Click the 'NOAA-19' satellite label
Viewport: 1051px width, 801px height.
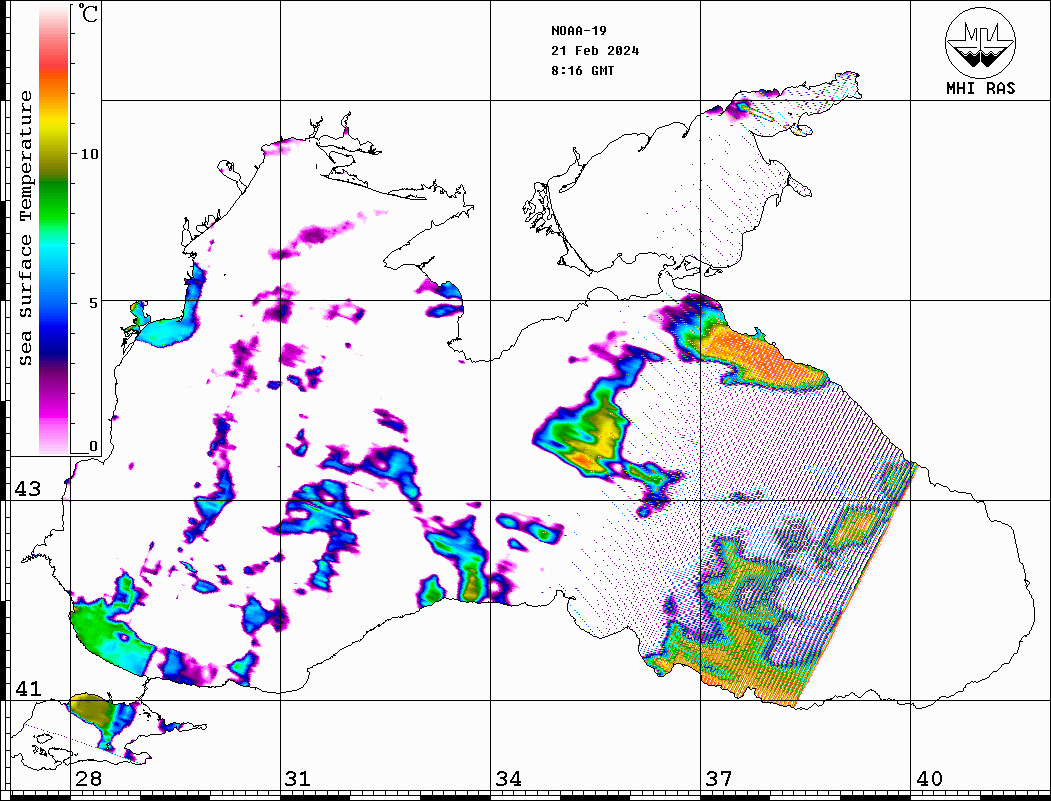[579, 31]
